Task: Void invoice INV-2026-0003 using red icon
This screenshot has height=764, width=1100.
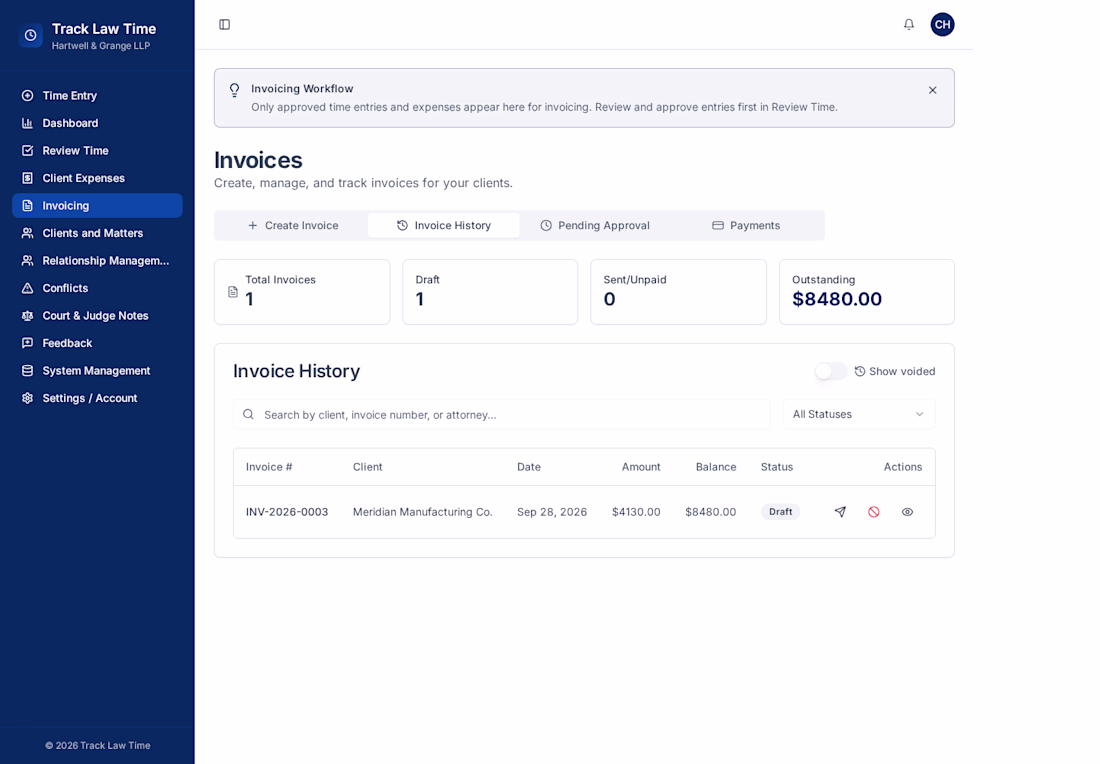Action: point(873,512)
